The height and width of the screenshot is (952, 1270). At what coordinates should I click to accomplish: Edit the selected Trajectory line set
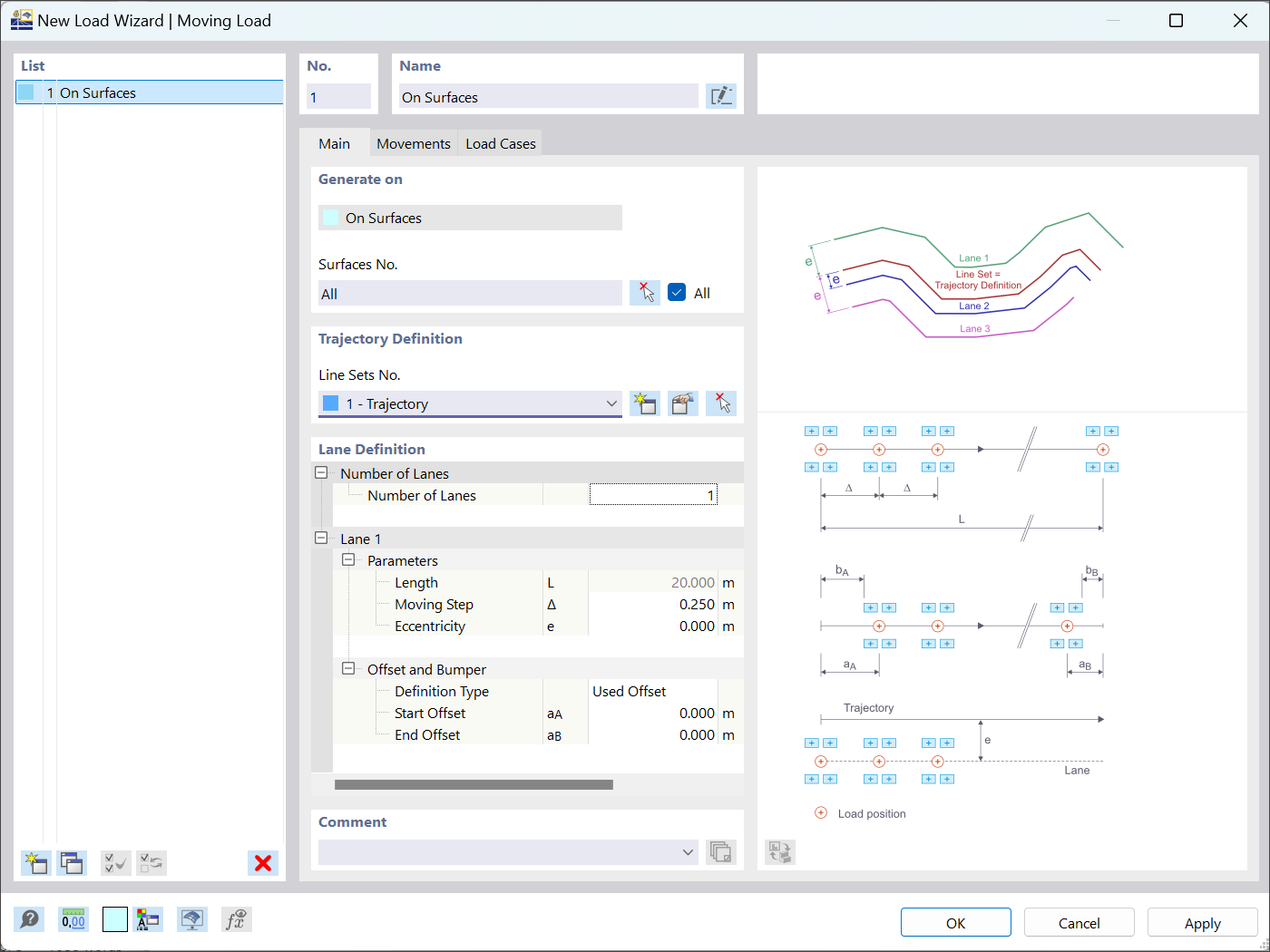[683, 403]
